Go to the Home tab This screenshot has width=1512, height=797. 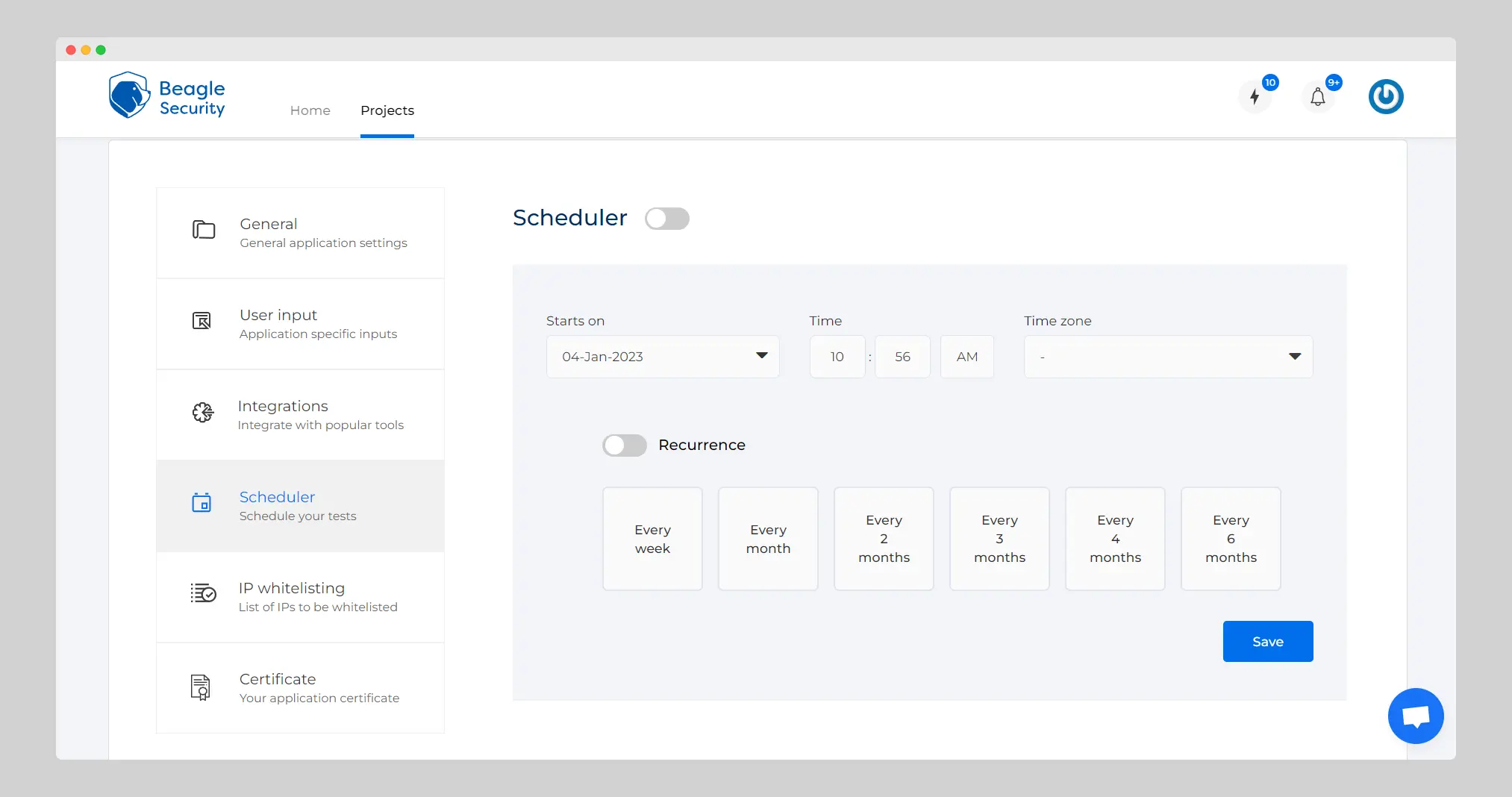310,110
